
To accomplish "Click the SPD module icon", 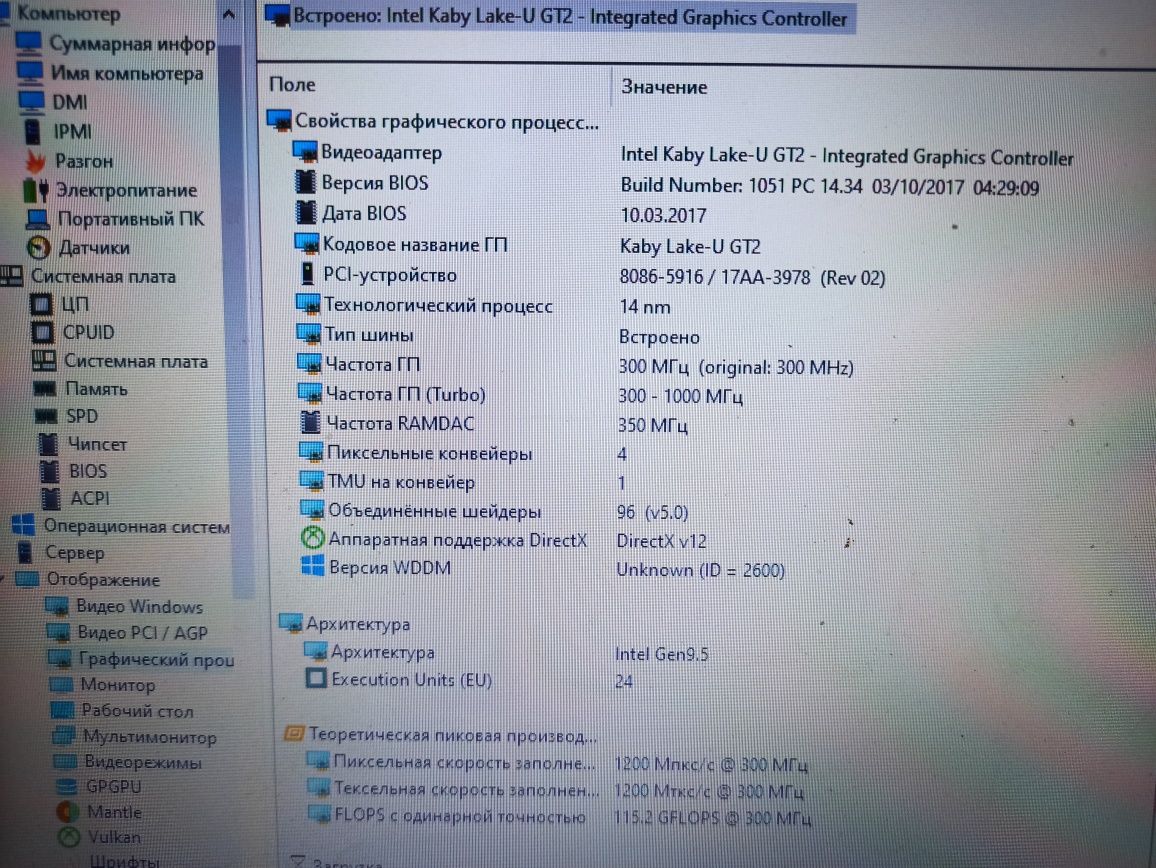I will coord(46,417).
